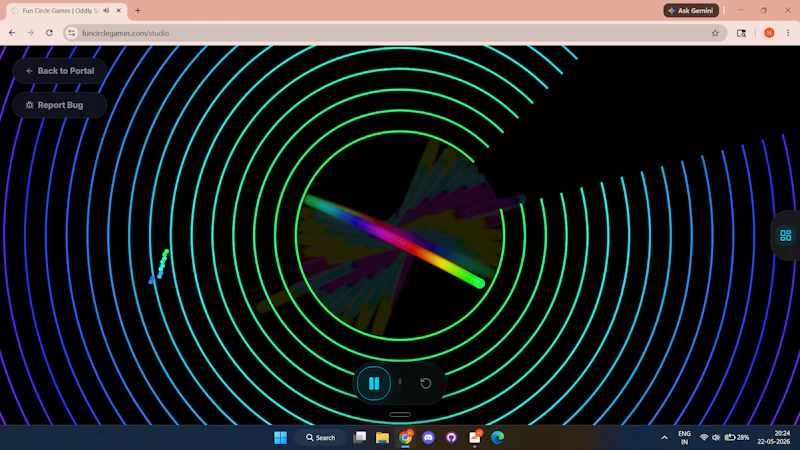The width and height of the screenshot is (800, 450).
Task: Open volume control in system tray
Action: tap(716, 438)
